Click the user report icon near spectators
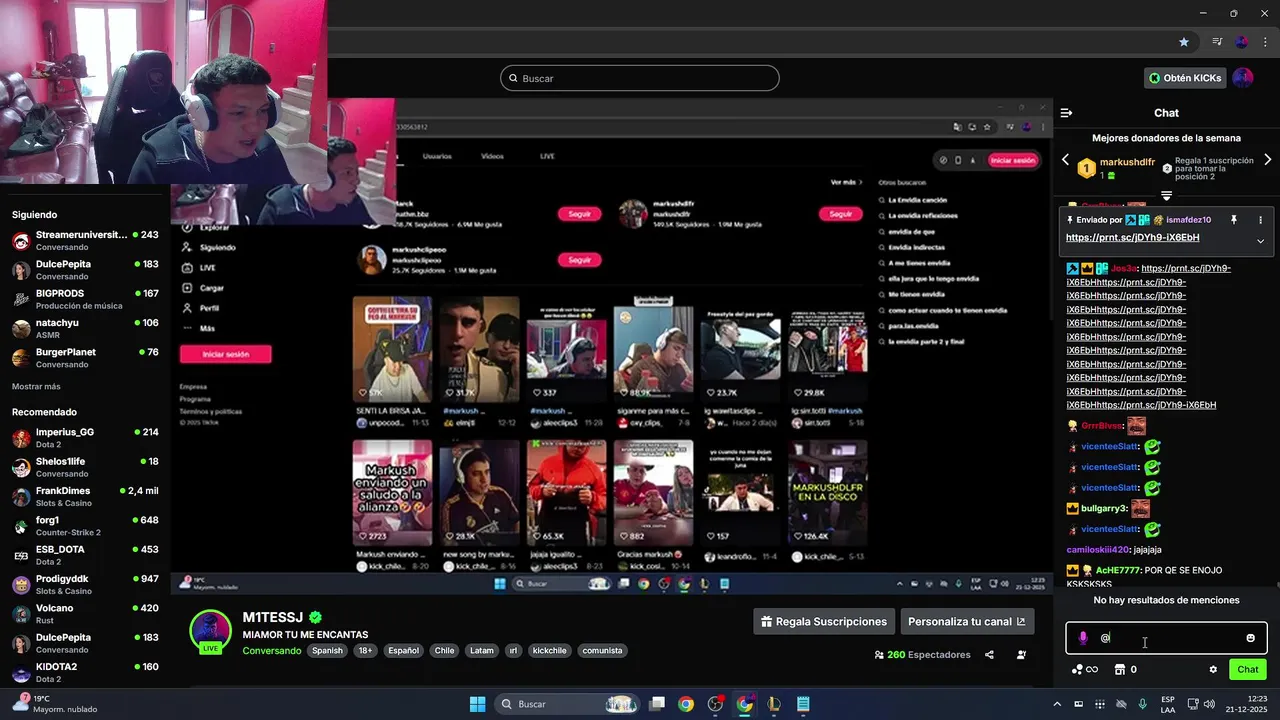Image resolution: width=1280 pixels, height=720 pixels. click(1021, 655)
